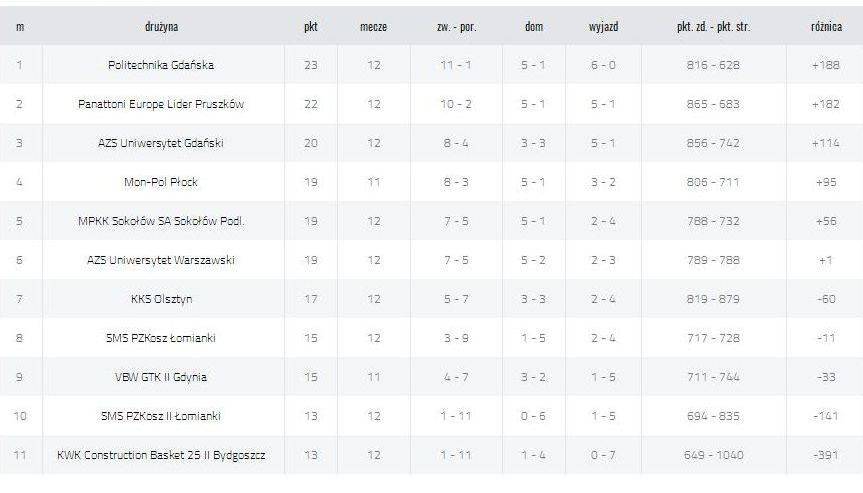Open SMS PZKosz II Łomianki team

tap(161, 416)
